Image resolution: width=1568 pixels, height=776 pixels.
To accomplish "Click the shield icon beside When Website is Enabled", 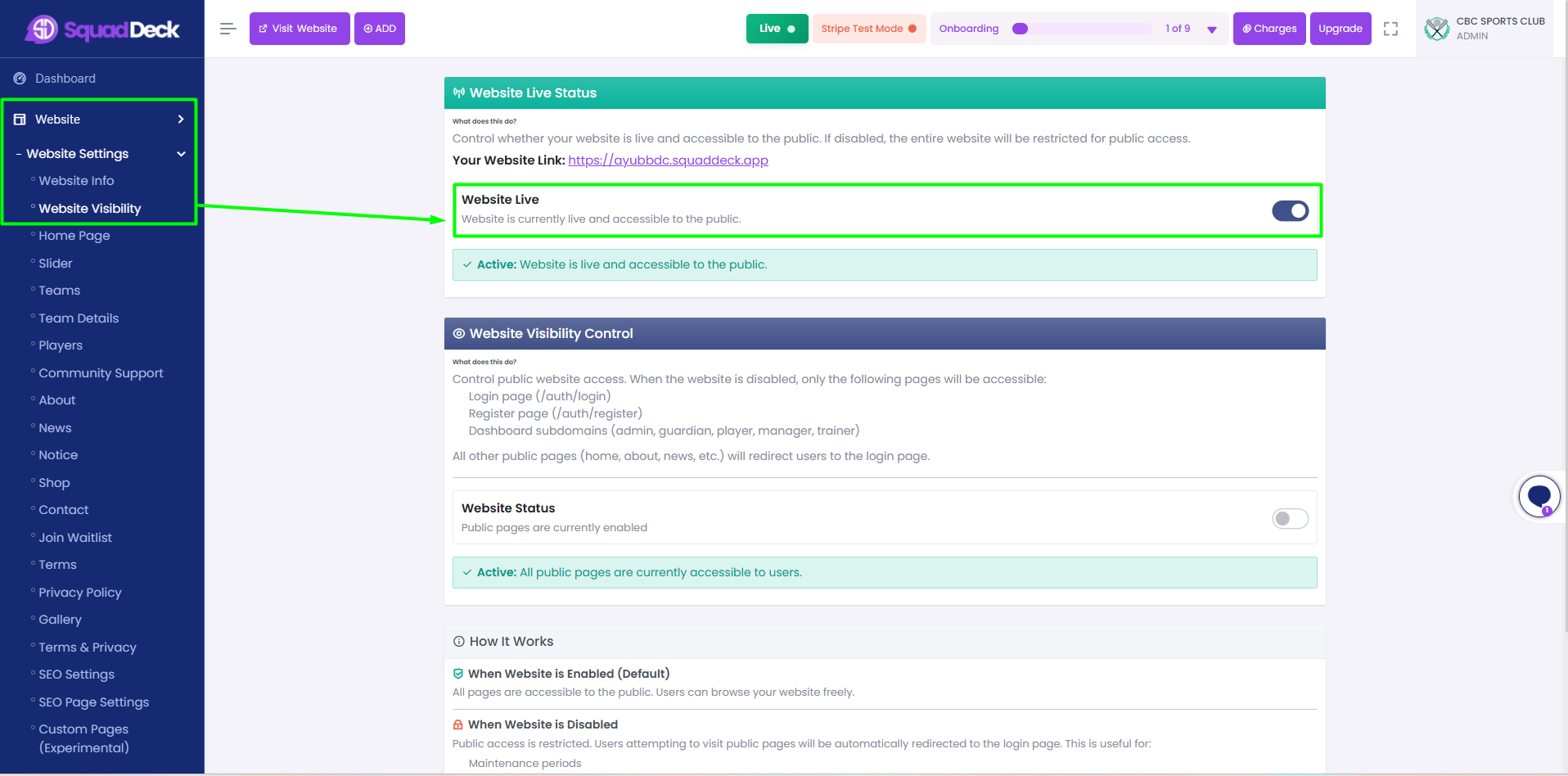I will (x=458, y=674).
